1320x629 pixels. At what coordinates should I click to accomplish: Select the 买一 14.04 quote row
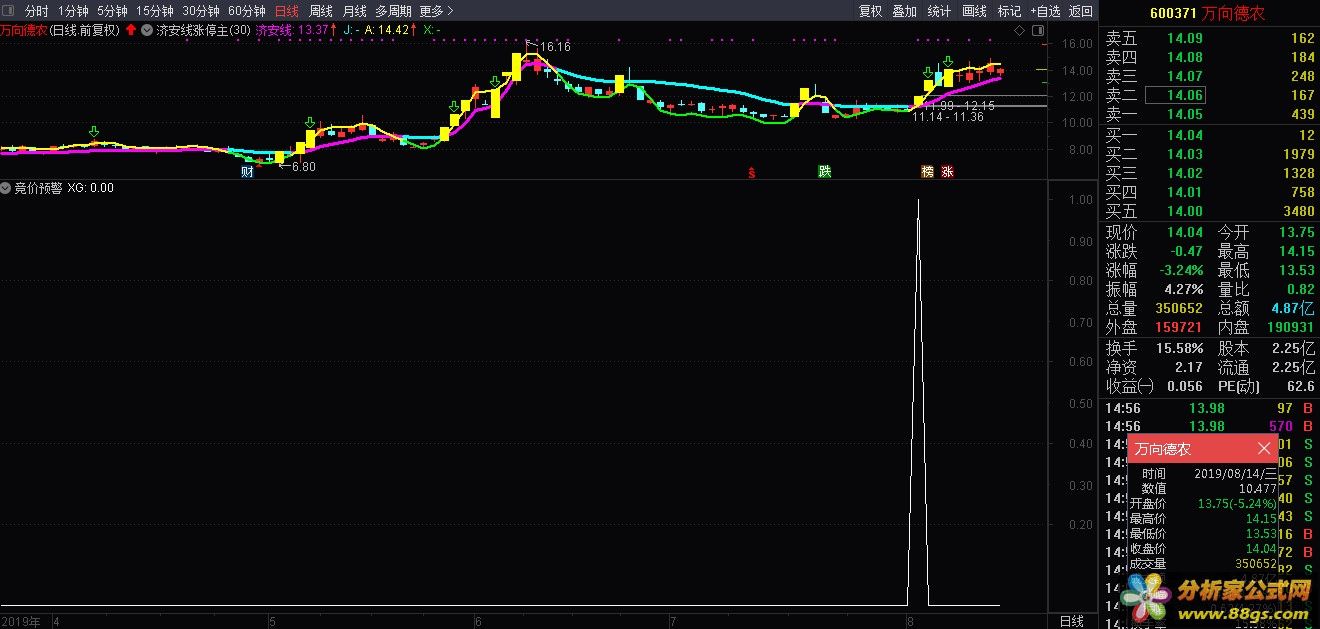tap(1209, 135)
